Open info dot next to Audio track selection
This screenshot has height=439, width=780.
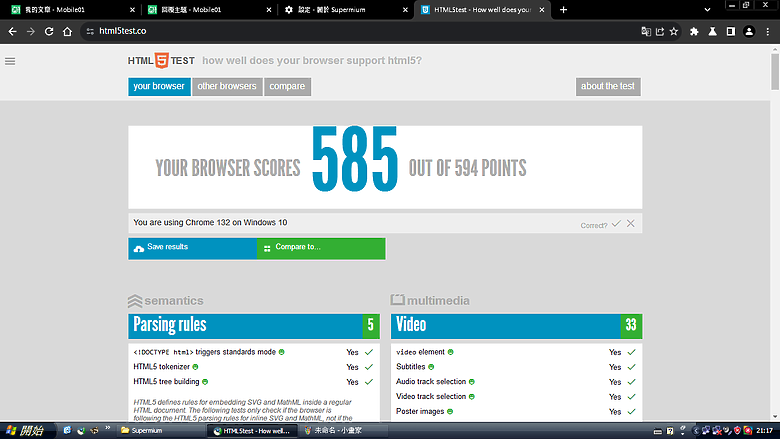tap(472, 382)
